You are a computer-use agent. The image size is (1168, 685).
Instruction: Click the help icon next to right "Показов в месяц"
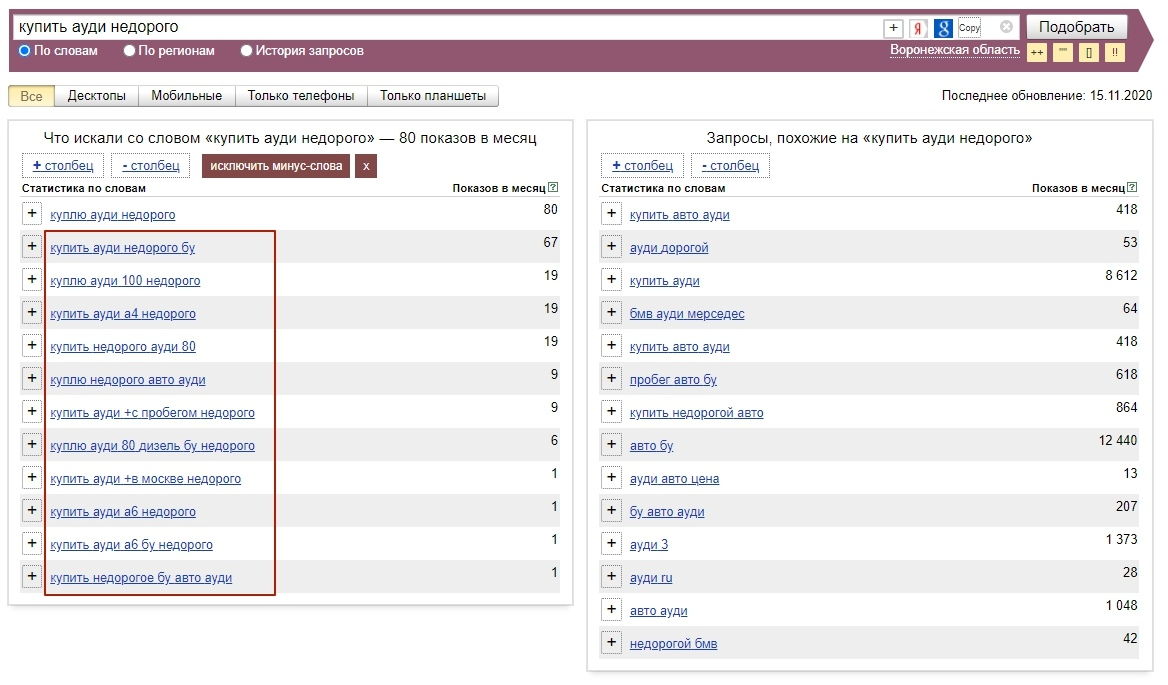pos(1132,188)
